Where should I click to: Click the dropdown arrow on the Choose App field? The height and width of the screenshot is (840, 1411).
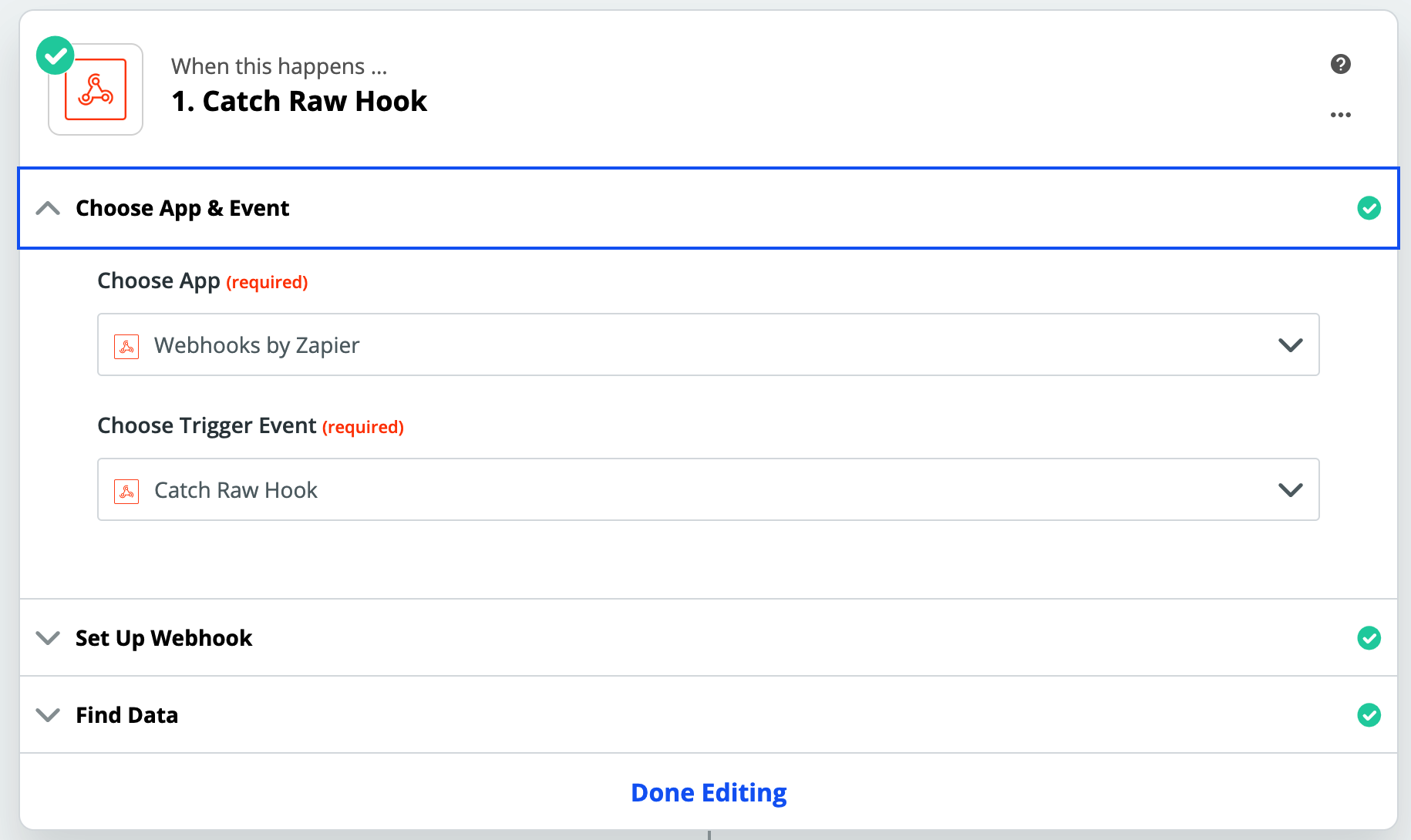1291,345
